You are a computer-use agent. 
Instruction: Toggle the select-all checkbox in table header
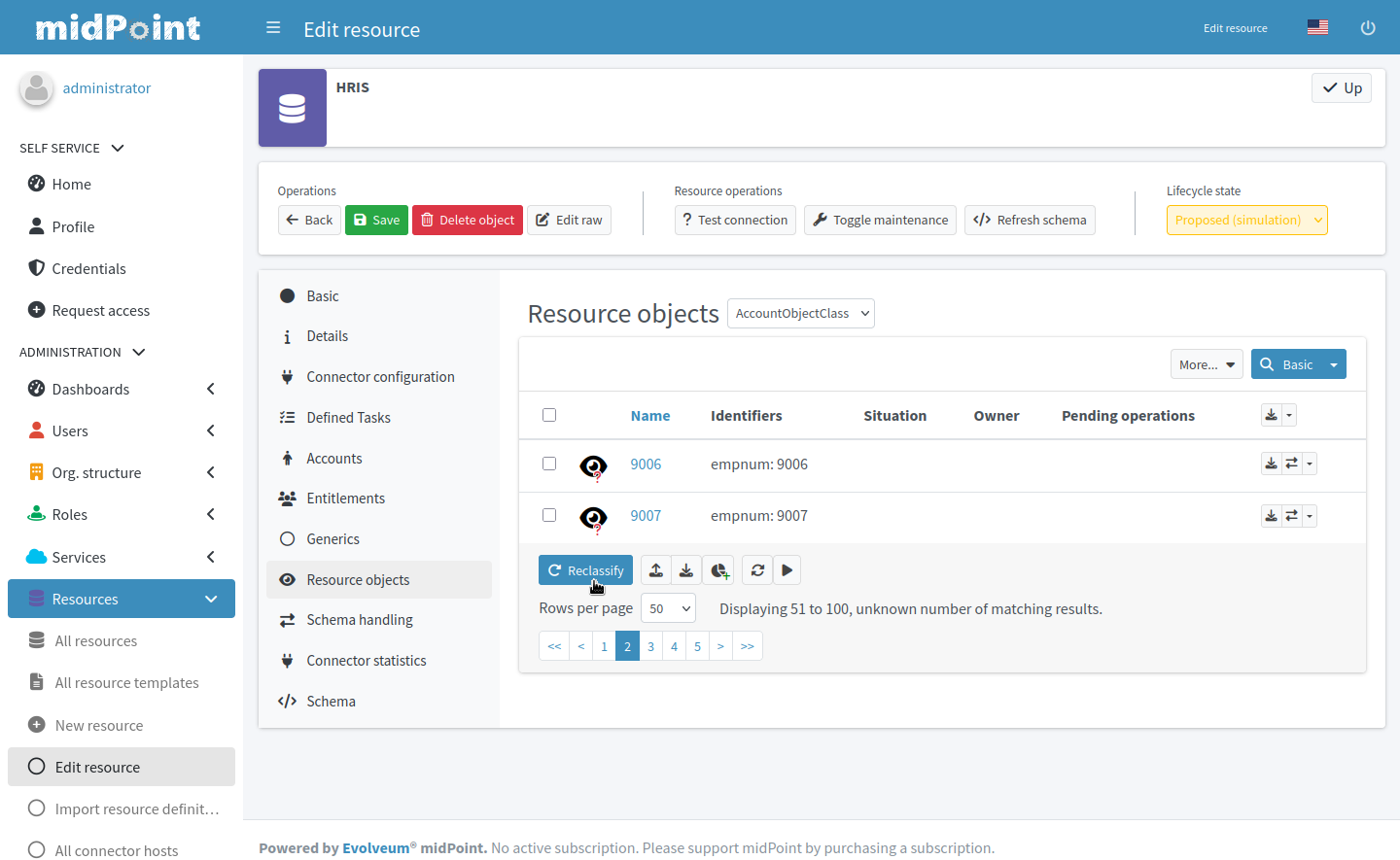pos(549,415)
